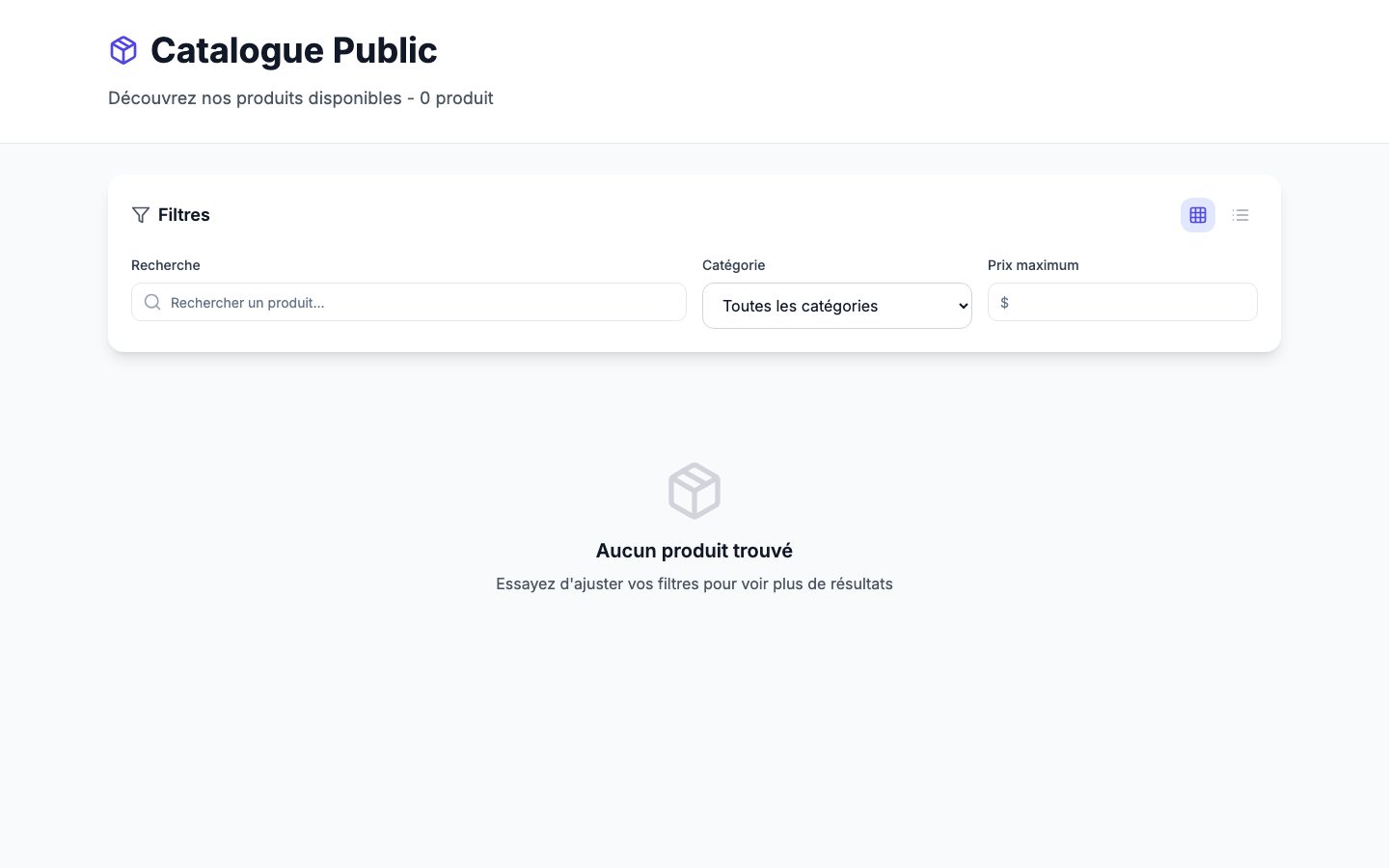Click the 'Catalogue Public' title
The width and height of the screenshot is (1389, 868).
pos(294,50)
